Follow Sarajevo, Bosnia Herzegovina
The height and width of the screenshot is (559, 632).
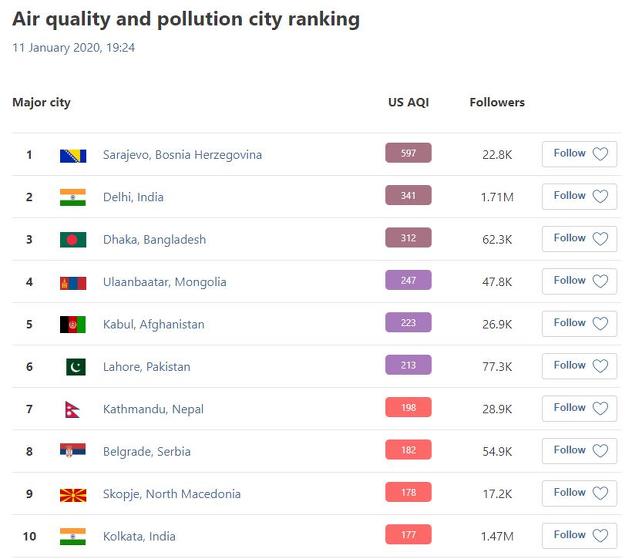click(x=579, y=154)
